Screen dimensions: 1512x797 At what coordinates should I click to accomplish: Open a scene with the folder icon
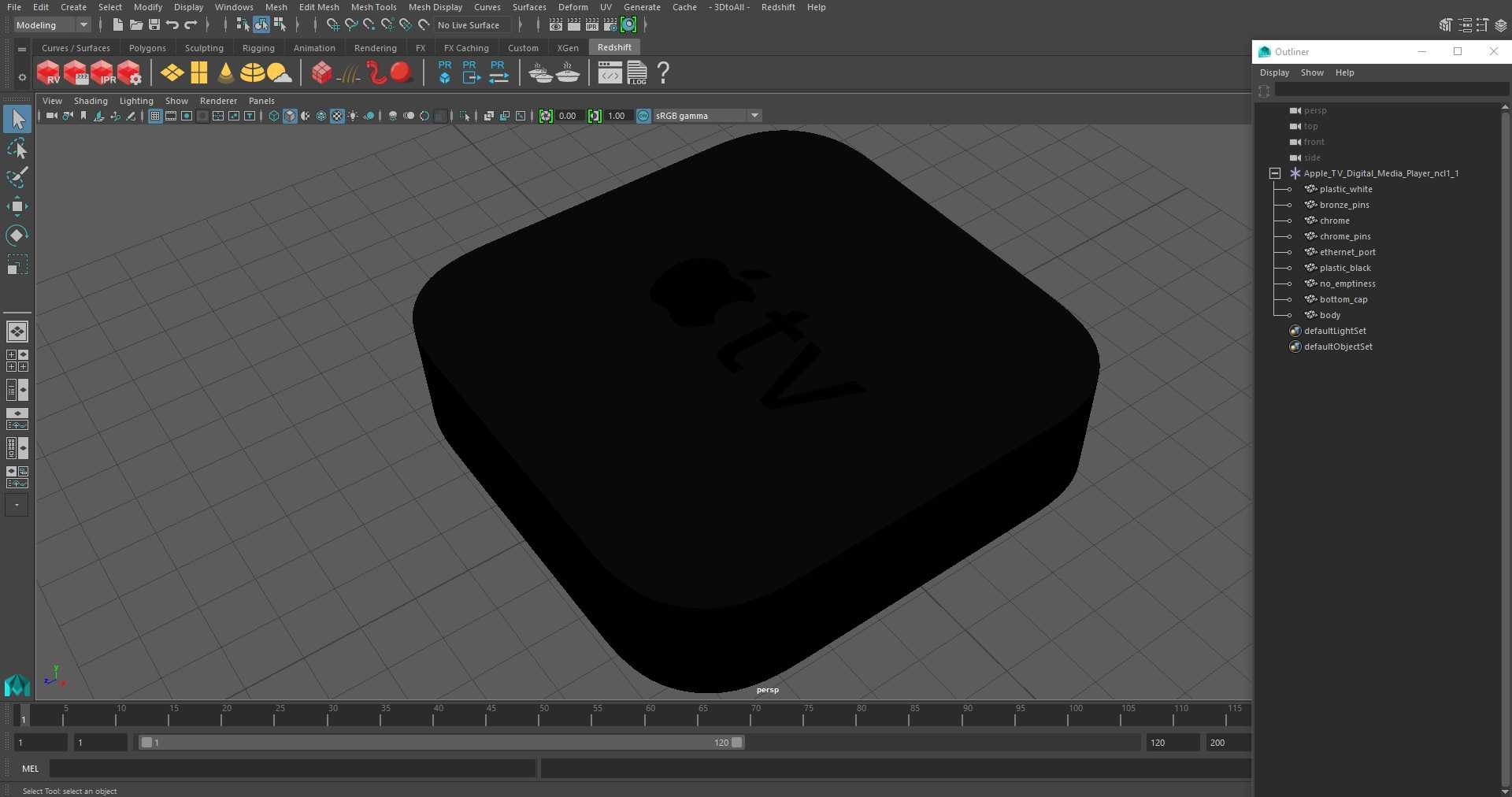coord(135,25)
